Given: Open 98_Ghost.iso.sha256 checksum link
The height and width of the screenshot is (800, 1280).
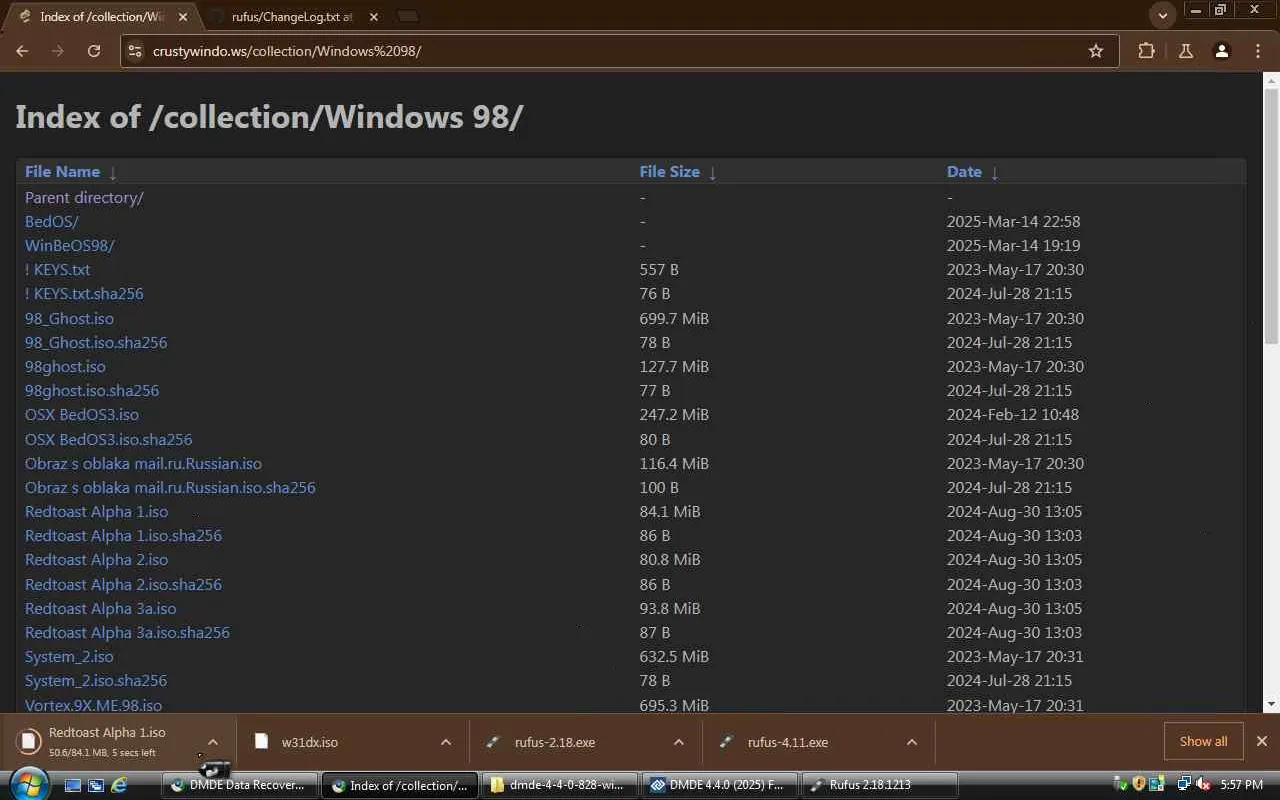Looking at the screenshot, I should 96,343.
